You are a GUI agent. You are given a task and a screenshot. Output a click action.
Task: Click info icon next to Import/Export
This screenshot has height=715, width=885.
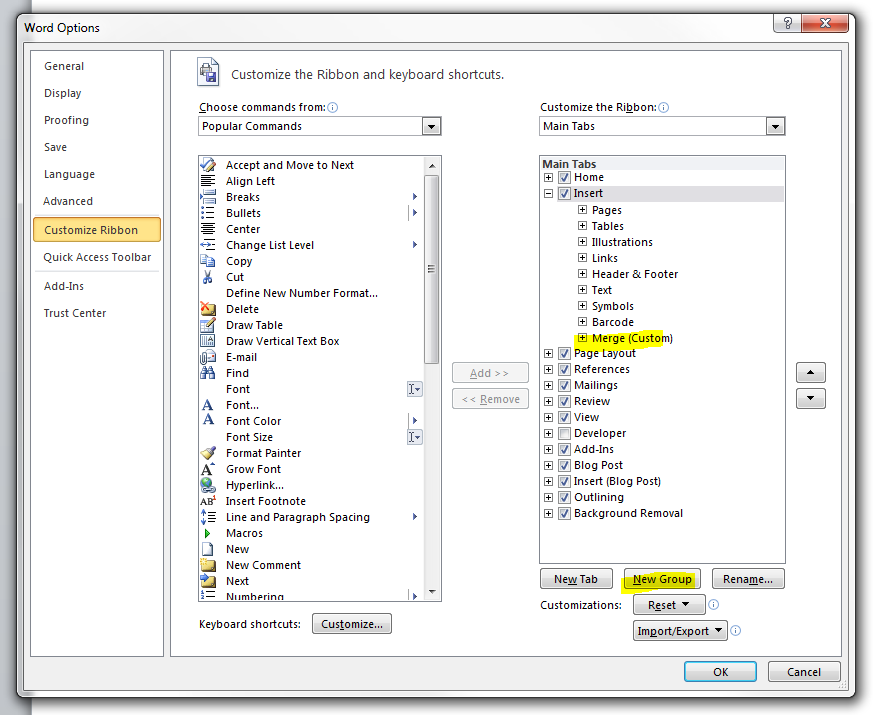point(735,630)
